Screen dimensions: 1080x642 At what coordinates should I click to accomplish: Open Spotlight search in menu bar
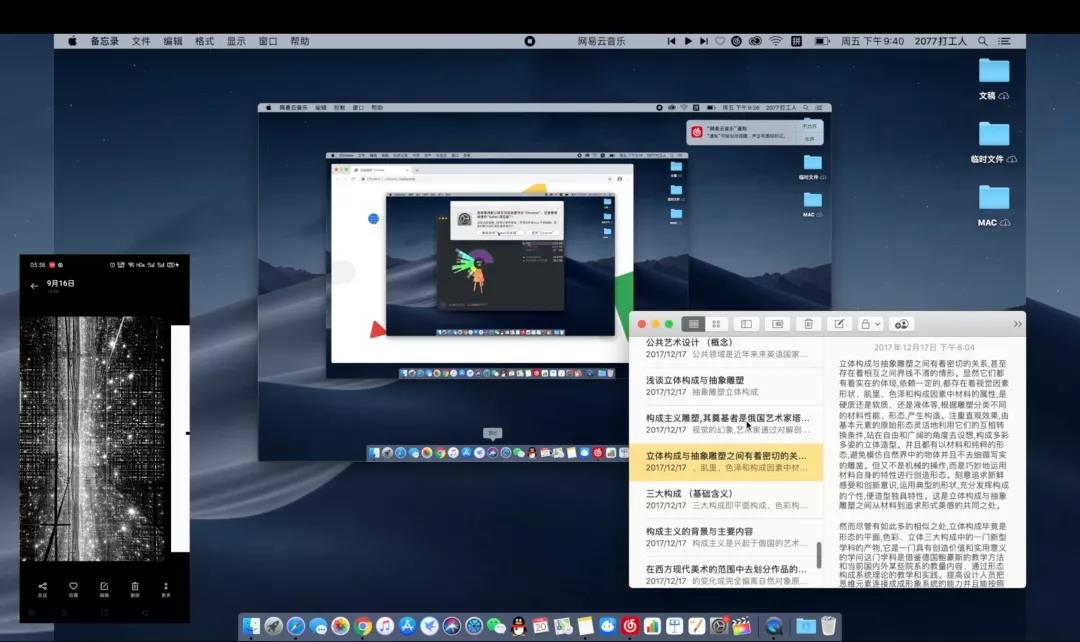click(x=983, y=41)
